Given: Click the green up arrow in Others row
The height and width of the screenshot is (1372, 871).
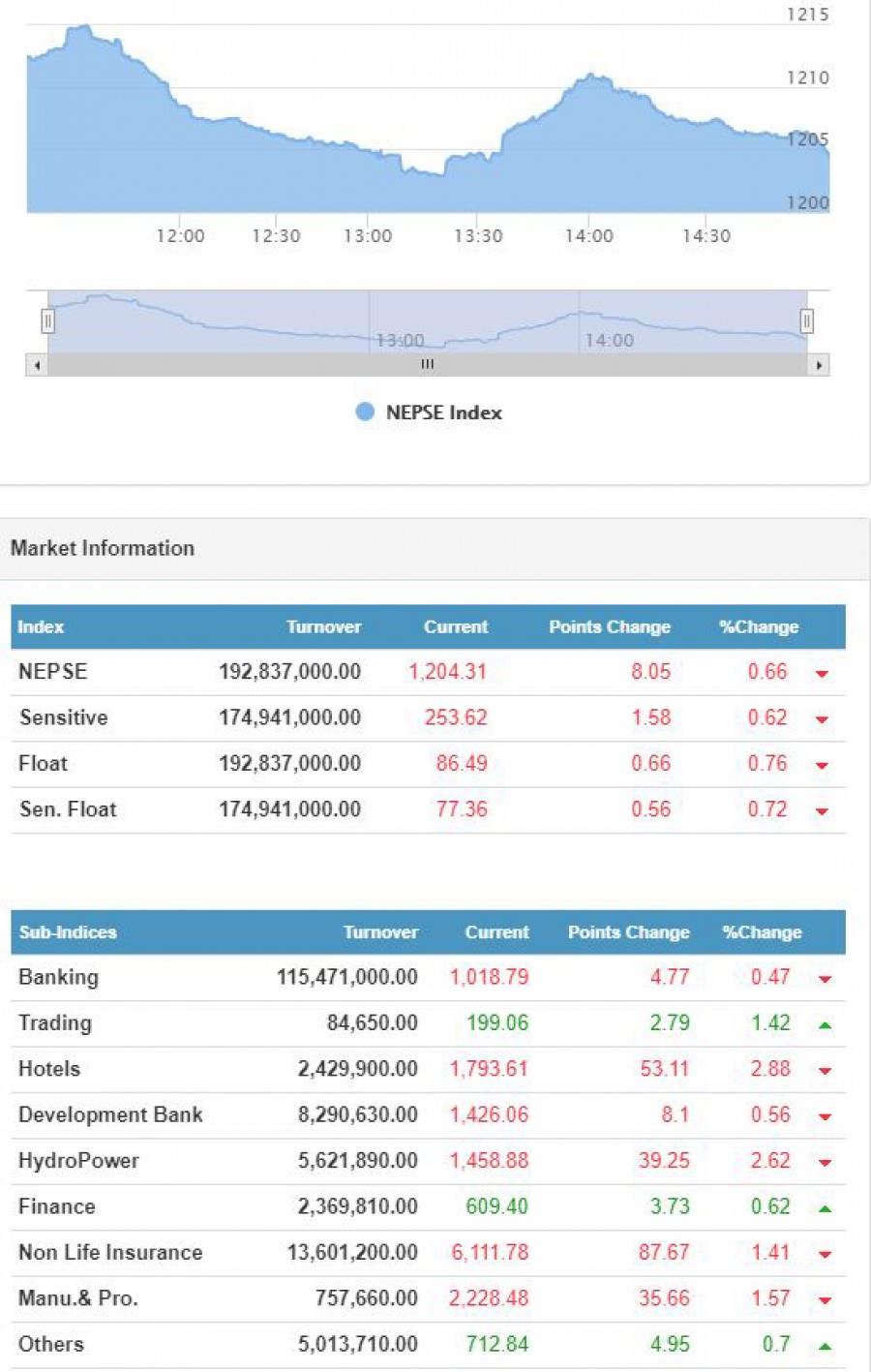Looking at the screenshot, I should pos(825,1346).
